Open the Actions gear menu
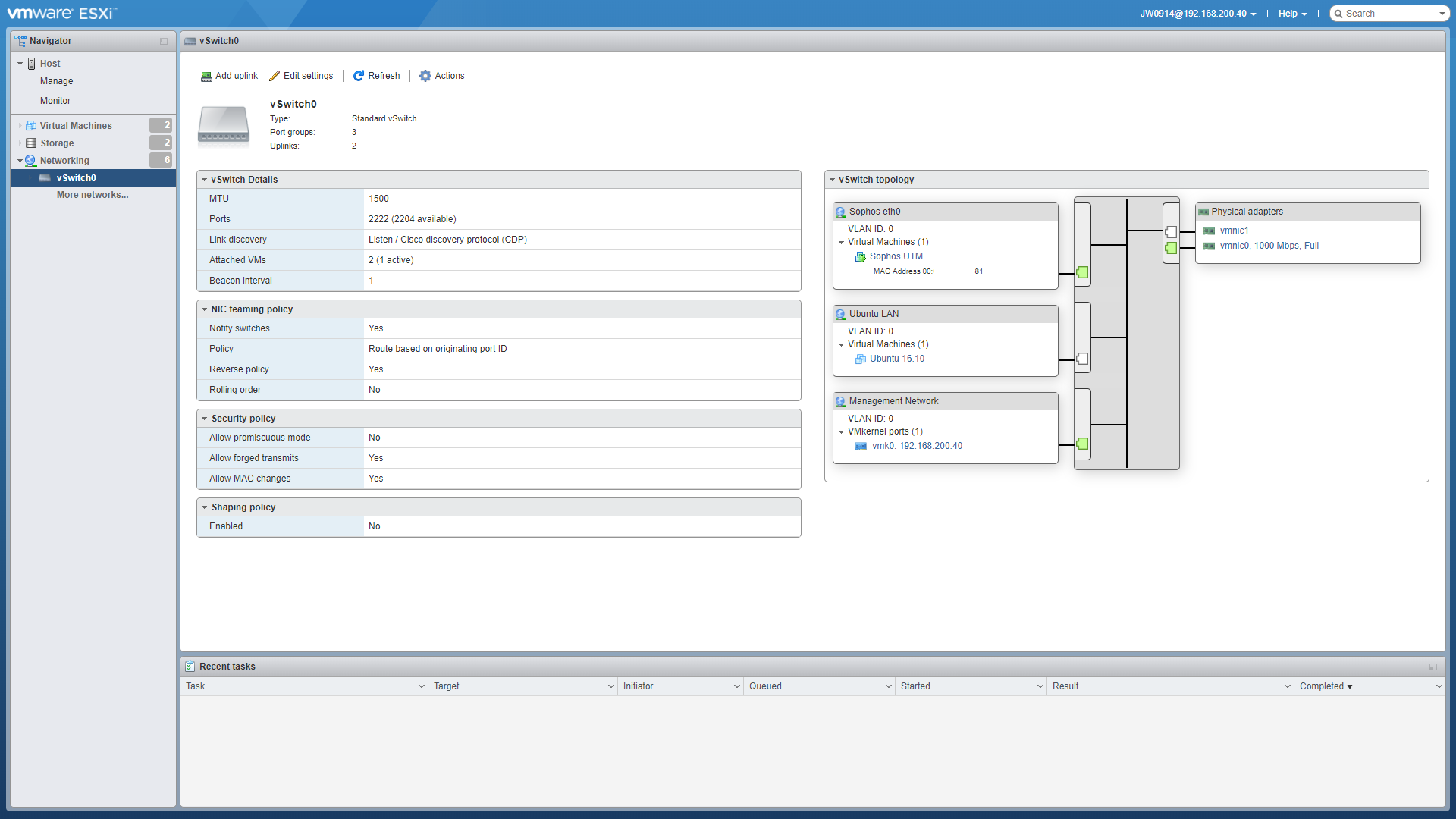 (425, 76)
